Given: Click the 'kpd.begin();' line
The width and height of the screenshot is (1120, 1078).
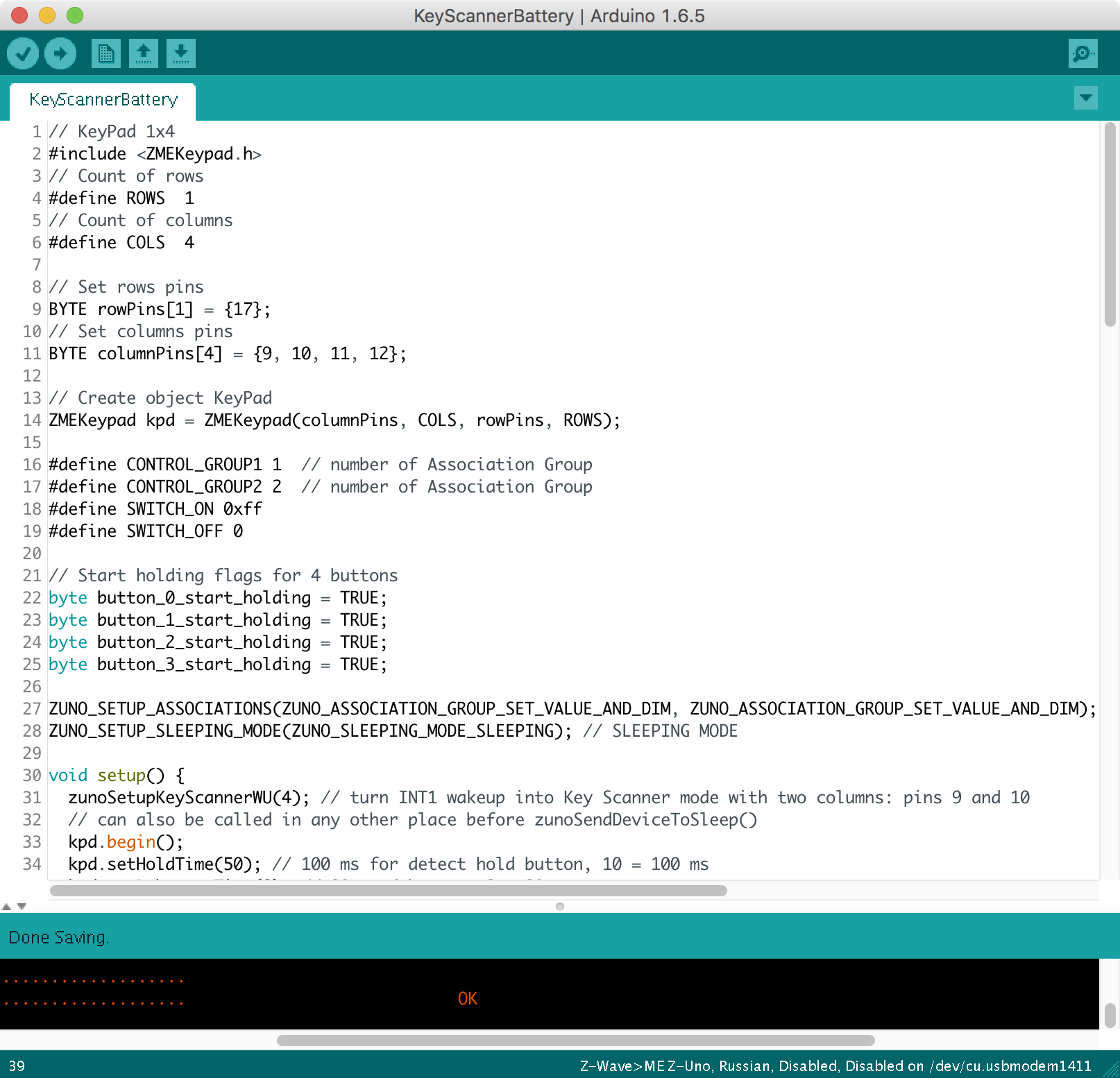Looking at the screenshot, I should tap(126, 842).
